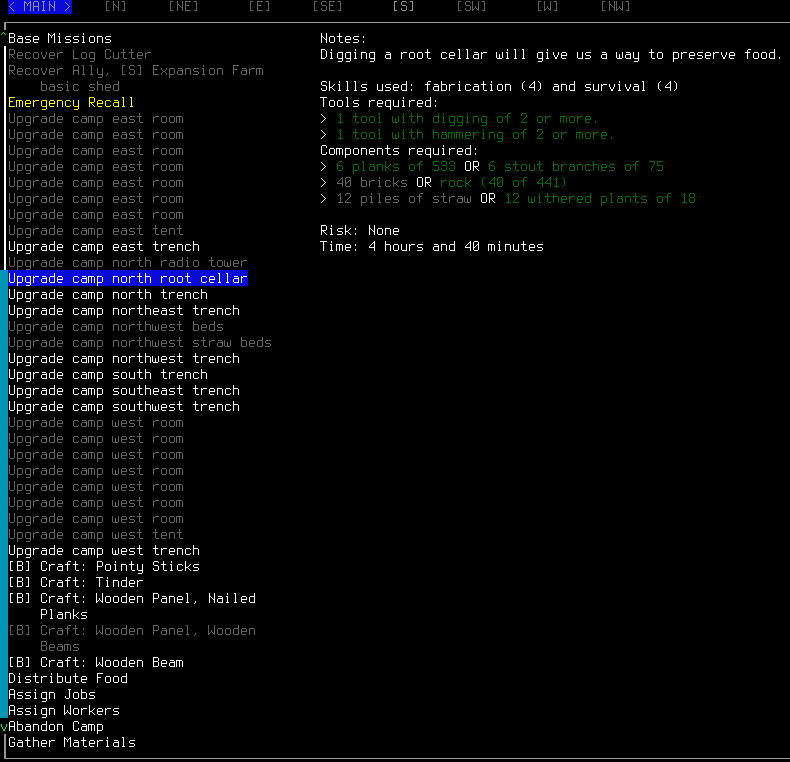Click the green scroll-down arrow indicator
Screen dimensions: 790x762
tap(4, 727)
